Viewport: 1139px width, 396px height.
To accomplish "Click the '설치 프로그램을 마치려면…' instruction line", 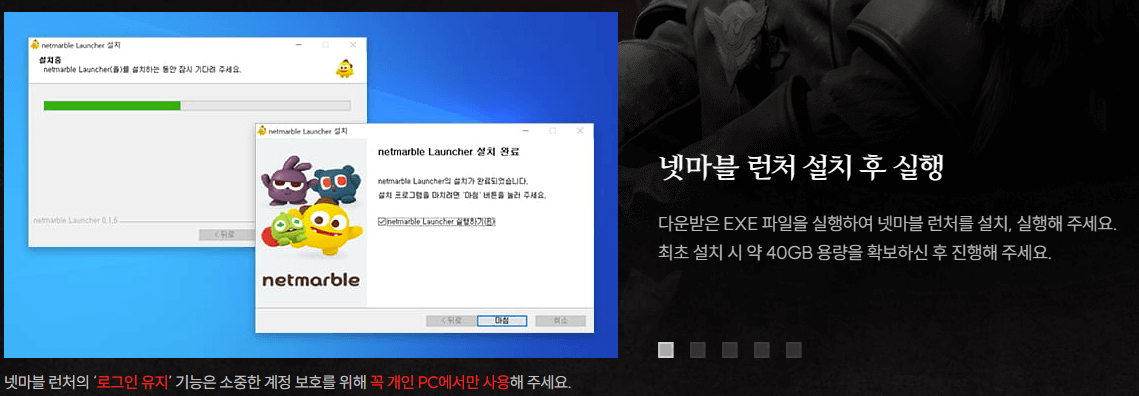I will 462,195.
